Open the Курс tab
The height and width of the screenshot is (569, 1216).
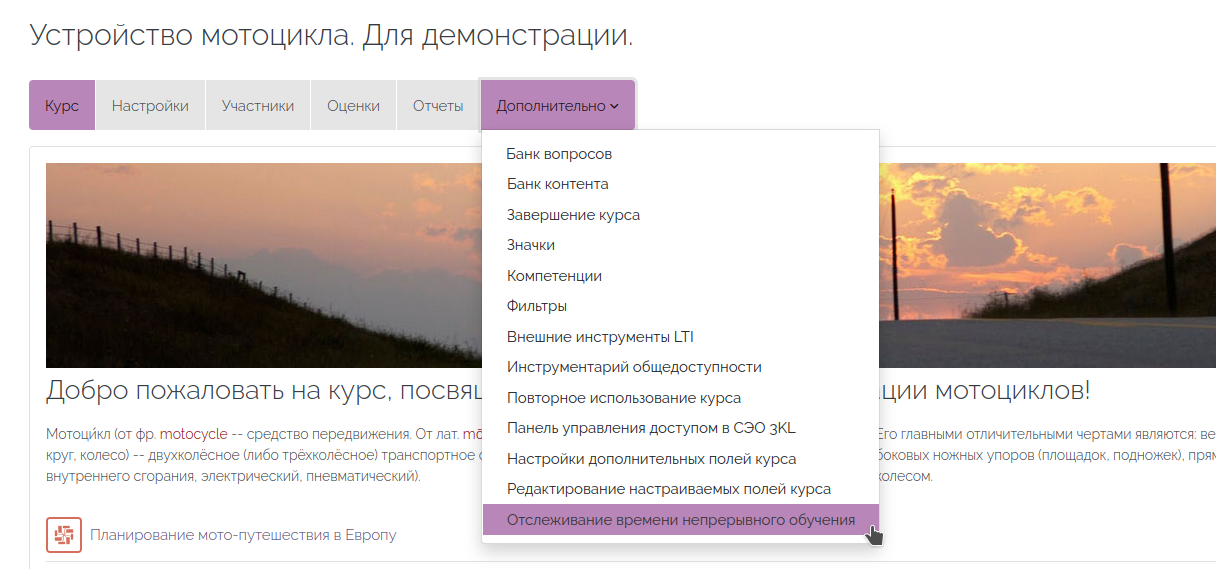click(x=62, y=106)
